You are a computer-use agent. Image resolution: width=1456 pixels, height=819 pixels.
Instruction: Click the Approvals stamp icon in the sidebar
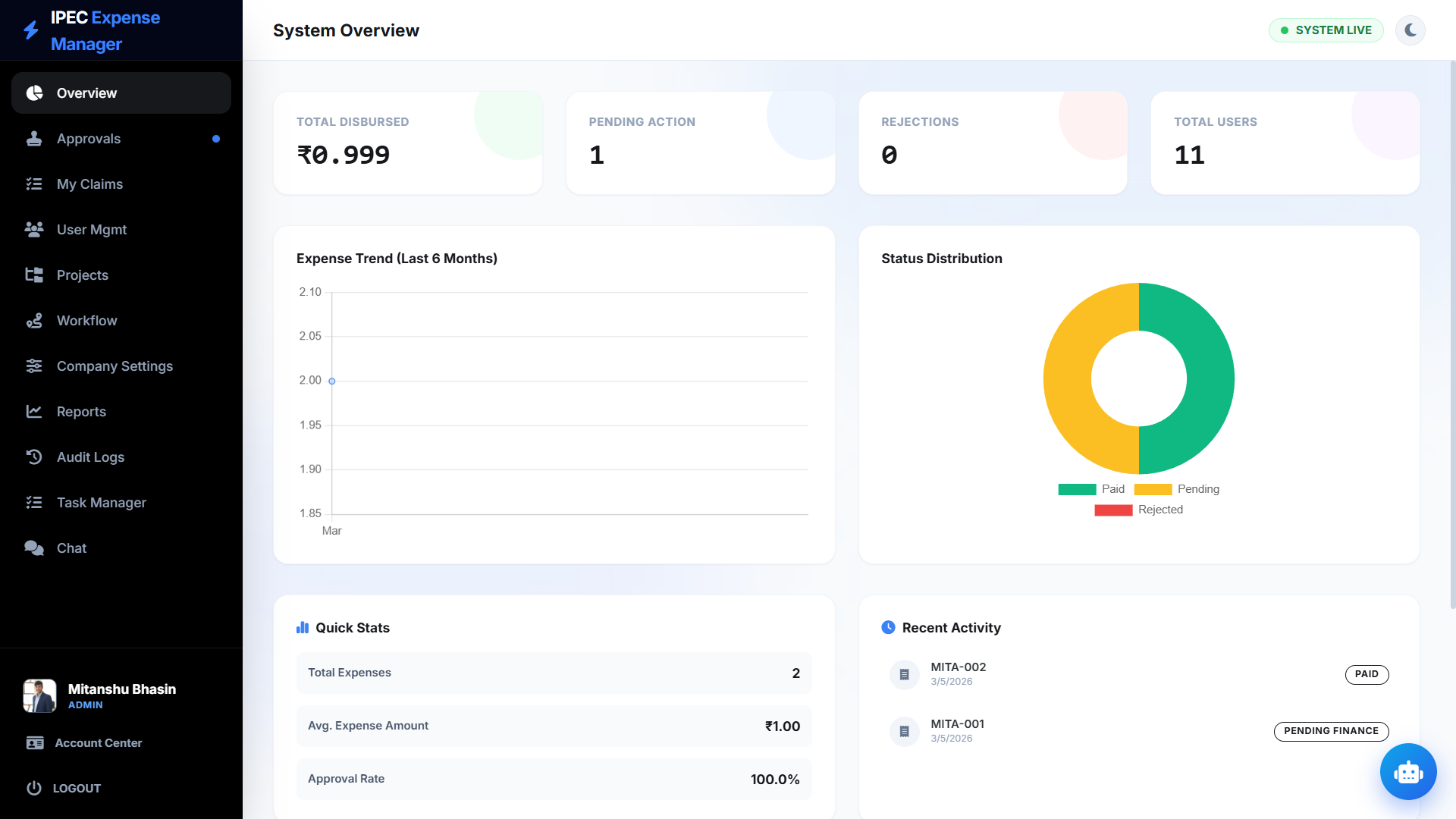coord(34,139)
